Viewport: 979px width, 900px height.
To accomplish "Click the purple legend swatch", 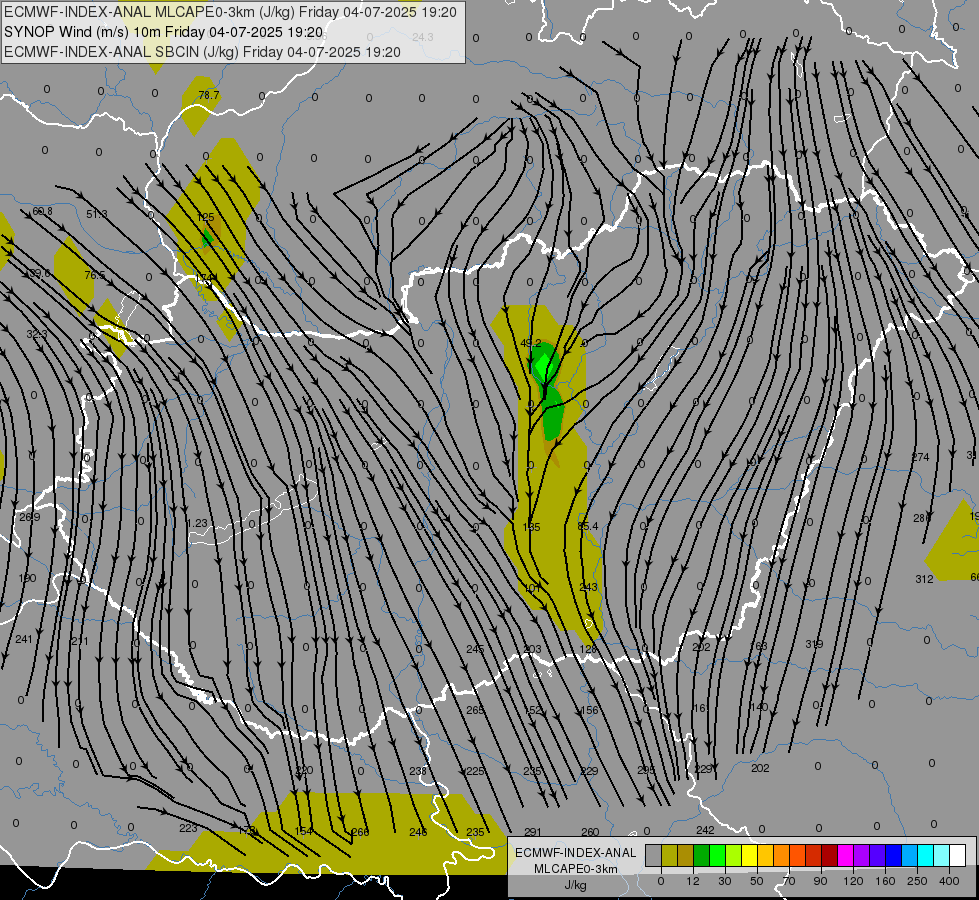I will [x=862, y=855].
